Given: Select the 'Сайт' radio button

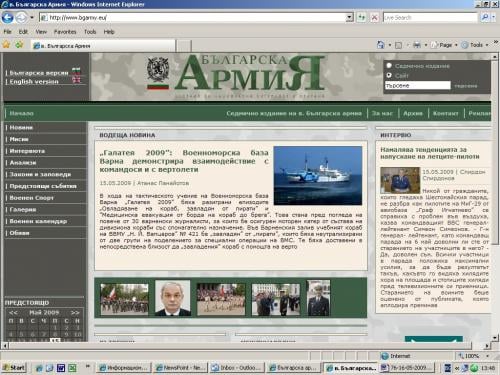Looking at the screenshot, I should pyautogui.click(x=389, y=76).
